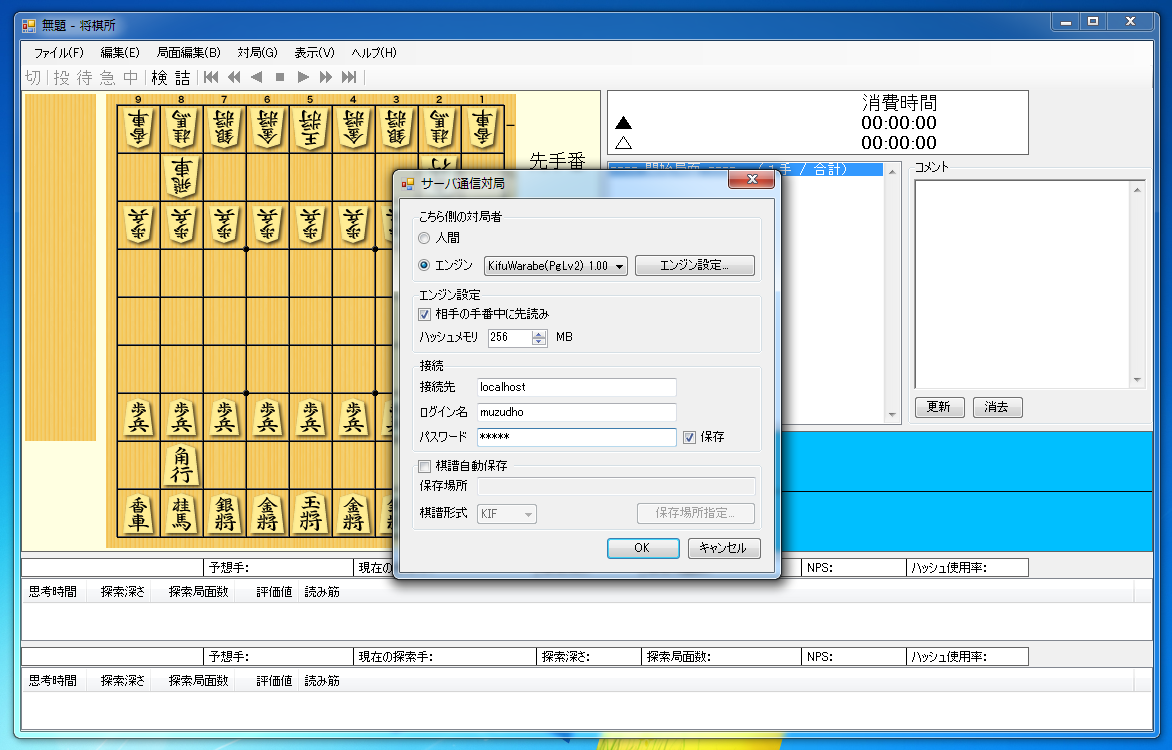Click the 探索深さ column header in upper panel

[123, 591]
